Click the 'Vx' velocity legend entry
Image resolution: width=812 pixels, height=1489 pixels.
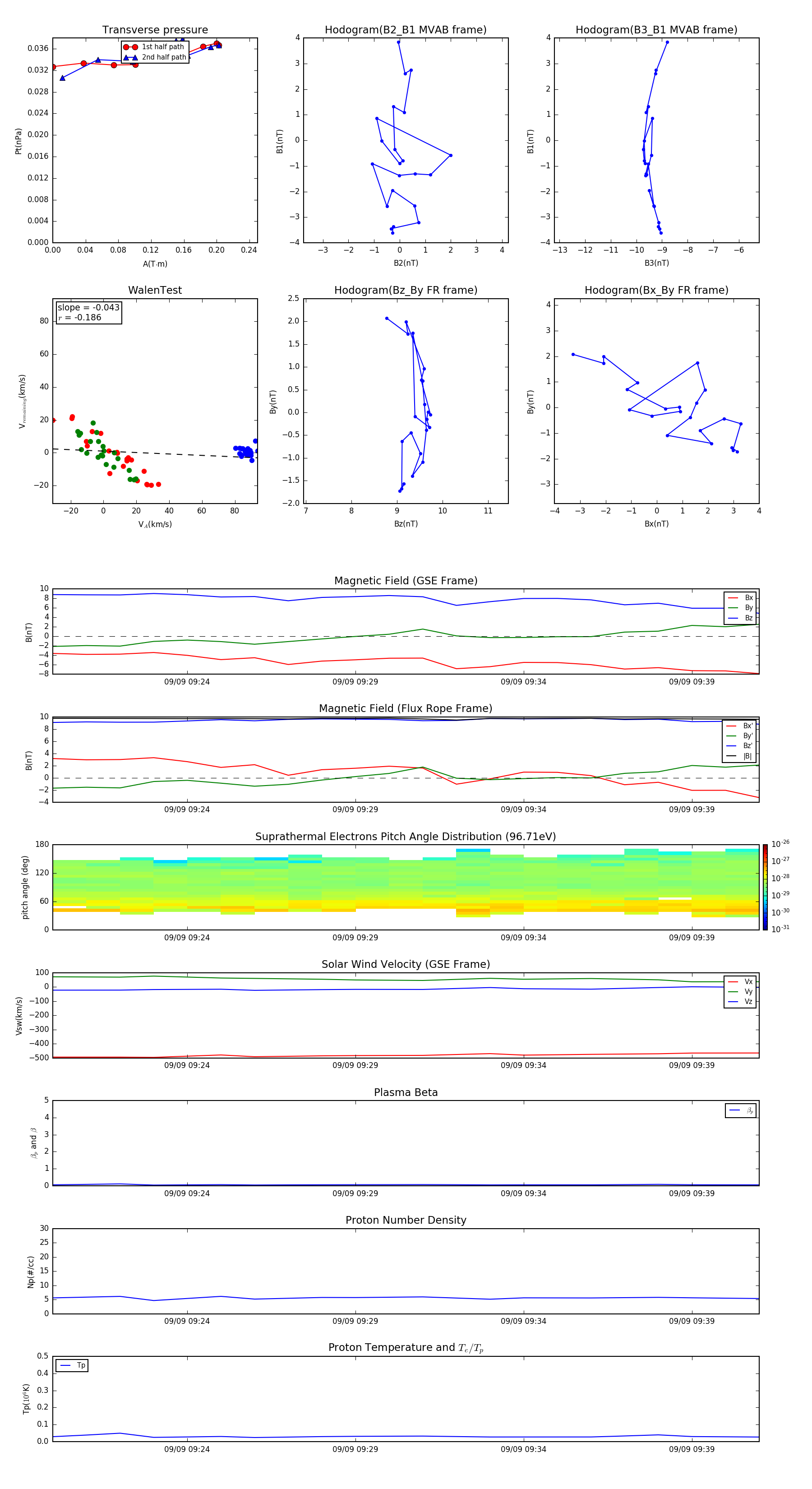[x=740, y=981]
